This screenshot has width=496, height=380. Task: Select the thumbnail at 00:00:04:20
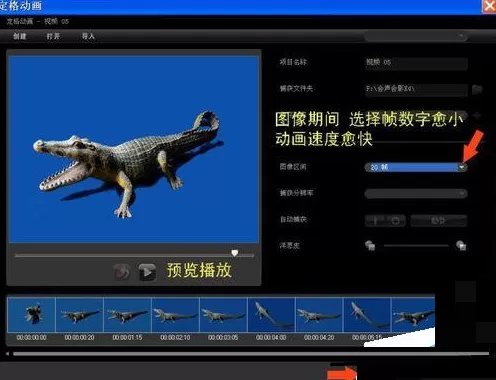pos(319,315)
